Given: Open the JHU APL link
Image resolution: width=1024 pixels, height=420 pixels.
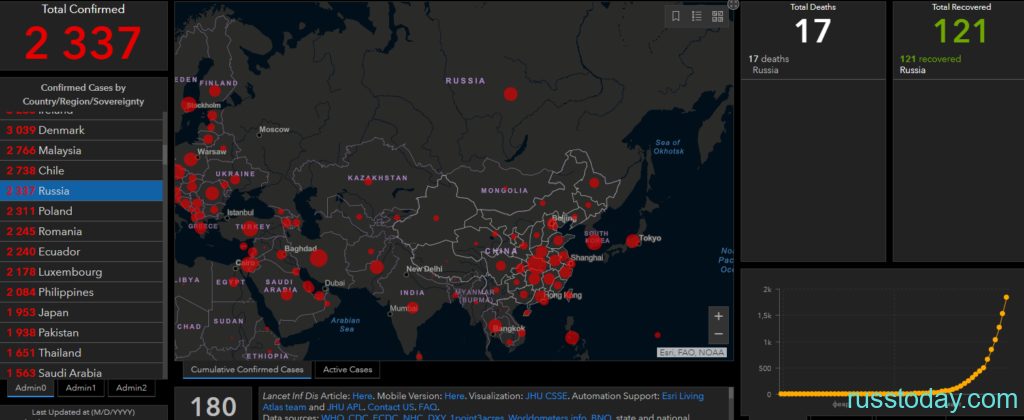Looking at the screenshot, I should pos(344,407).
